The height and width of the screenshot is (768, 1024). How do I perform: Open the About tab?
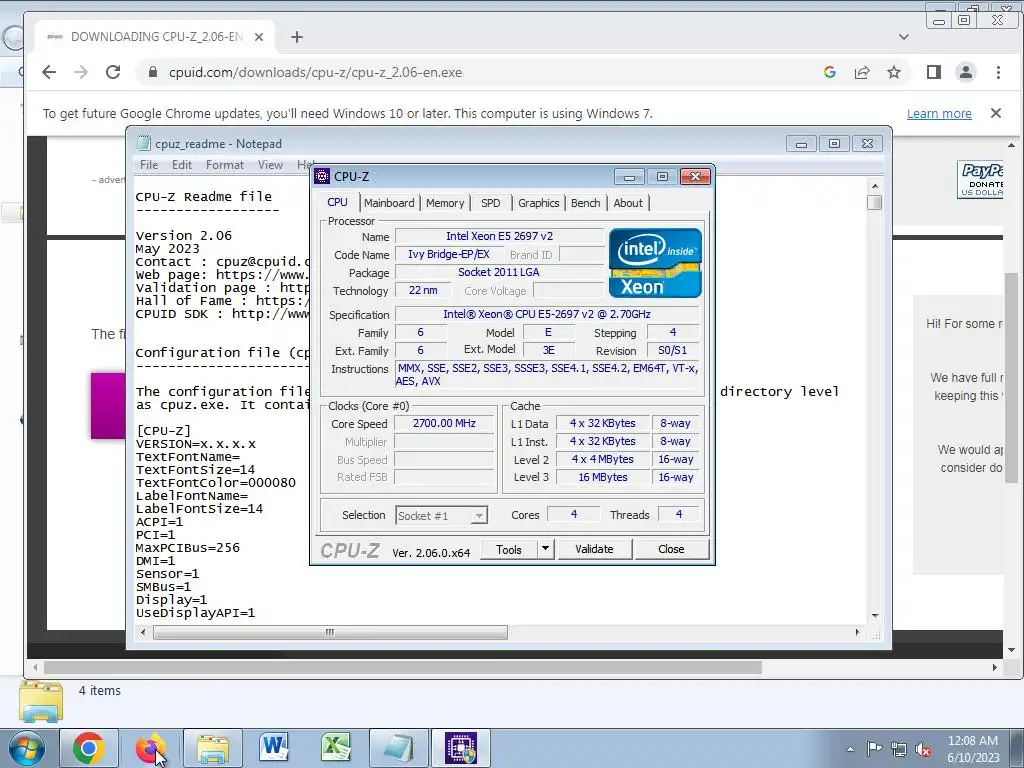coord(628,203)
